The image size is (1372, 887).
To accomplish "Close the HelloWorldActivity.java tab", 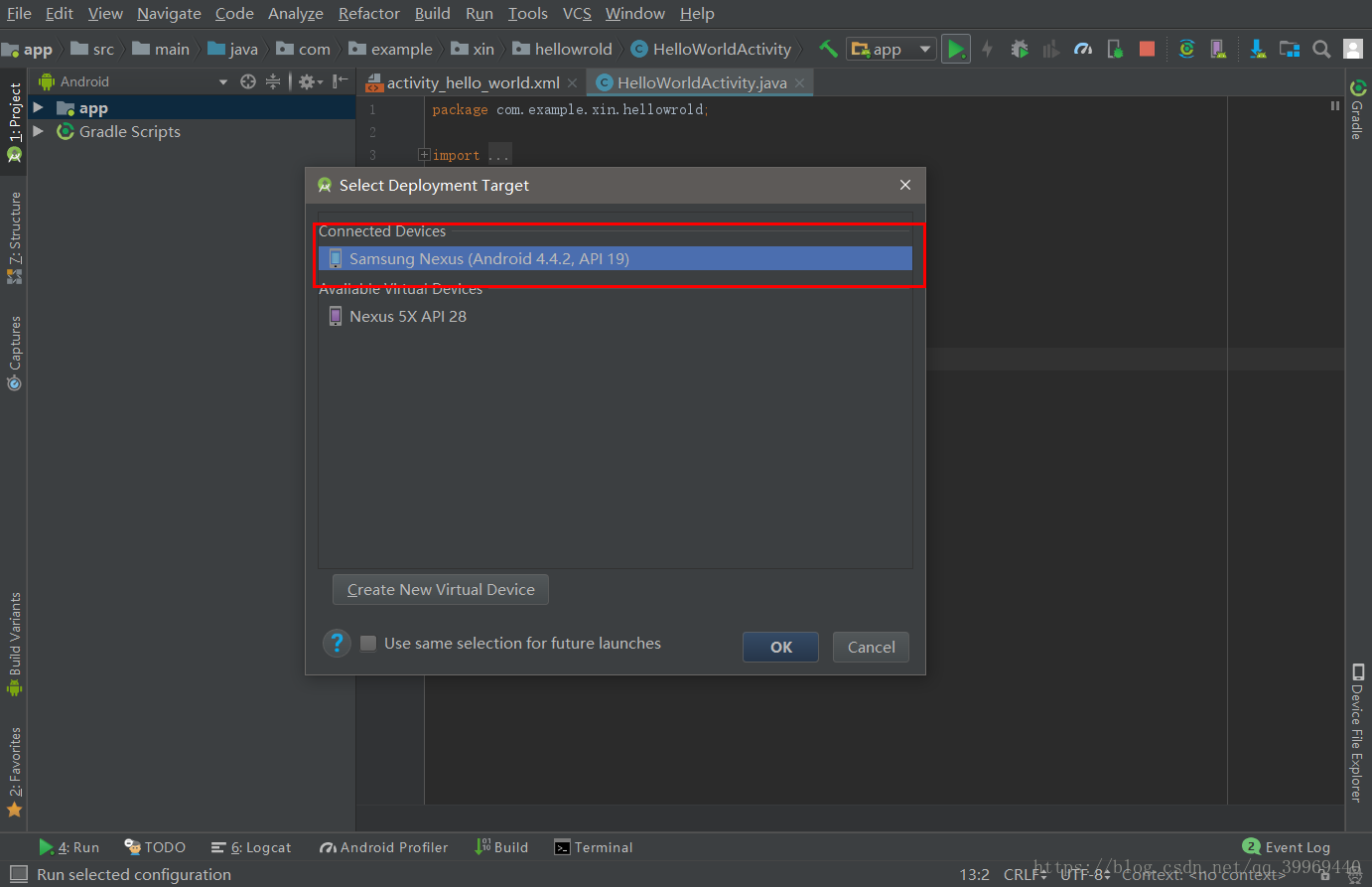I will tap(800, 82).
